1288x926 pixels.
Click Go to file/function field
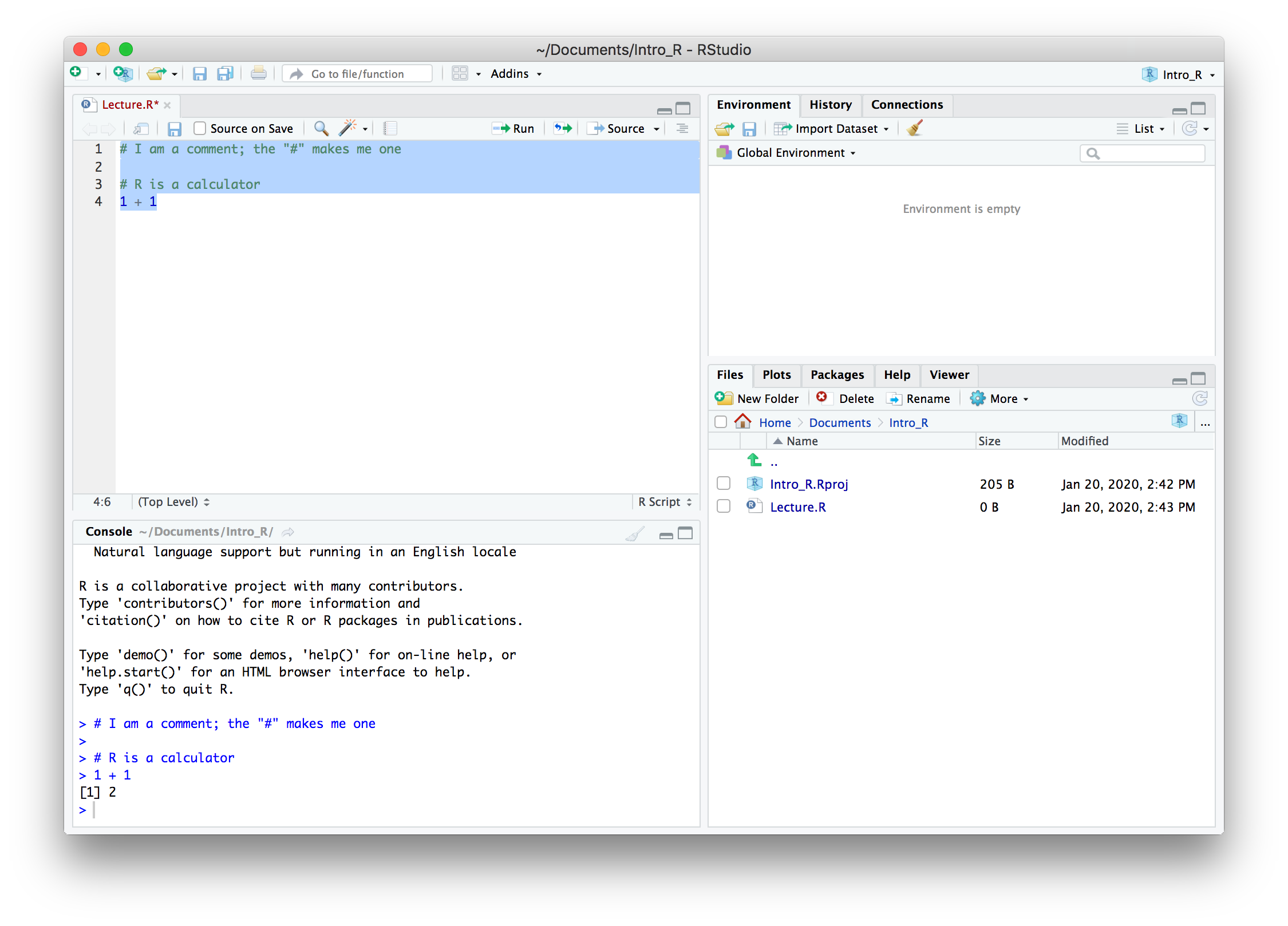coord(357,74)
